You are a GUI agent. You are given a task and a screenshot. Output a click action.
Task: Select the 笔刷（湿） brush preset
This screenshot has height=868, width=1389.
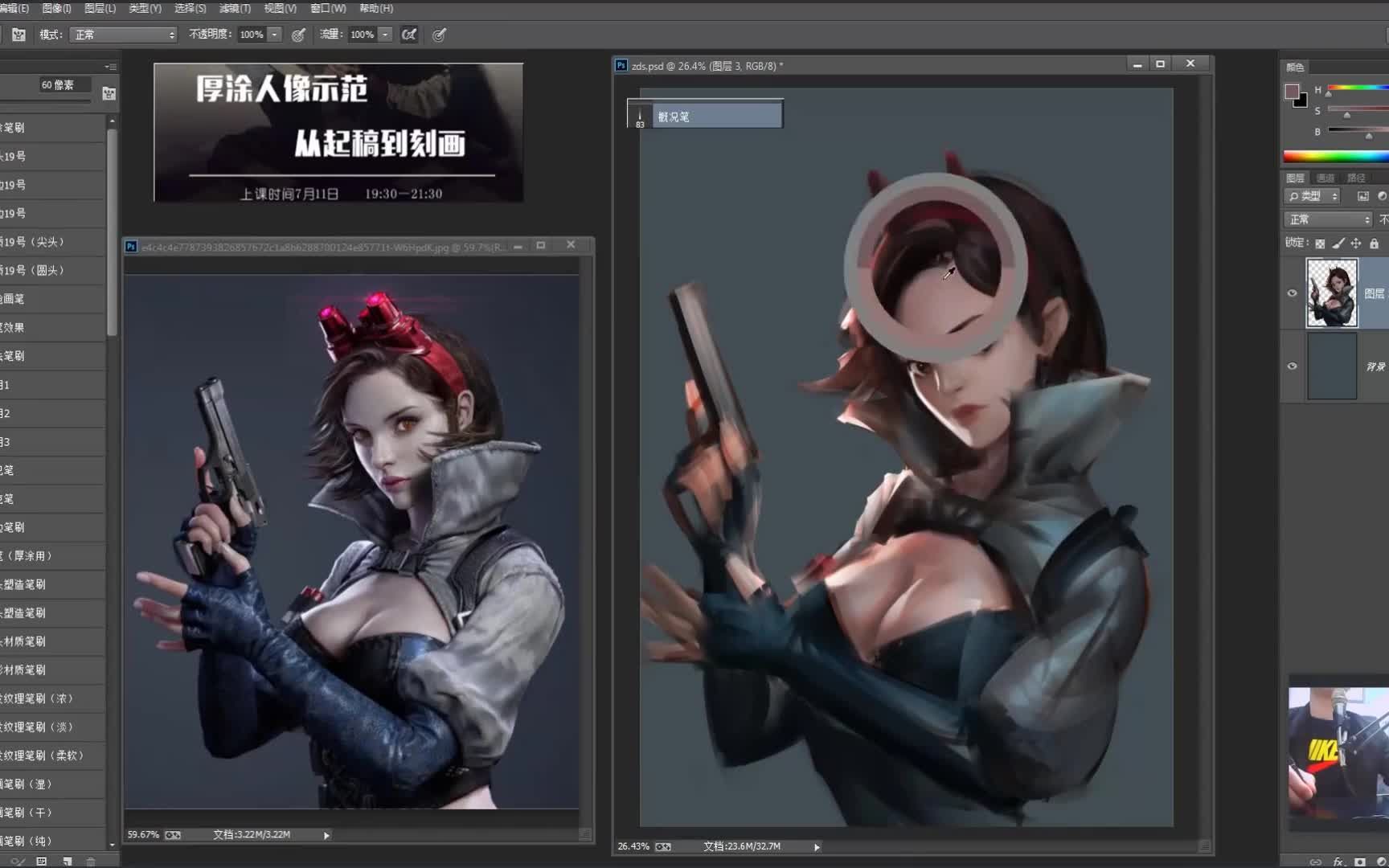click(x=52, y=784)
